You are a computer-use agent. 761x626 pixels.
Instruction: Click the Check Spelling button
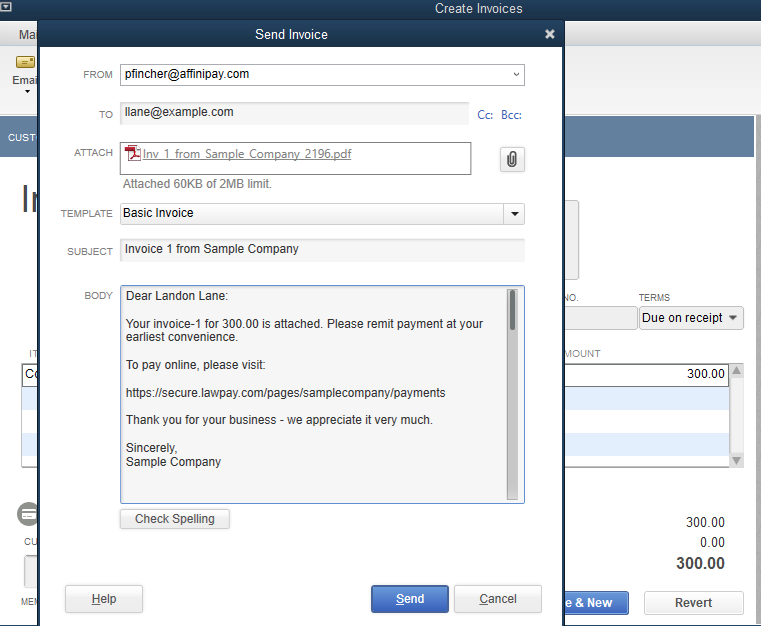click(x=174, y=519)
